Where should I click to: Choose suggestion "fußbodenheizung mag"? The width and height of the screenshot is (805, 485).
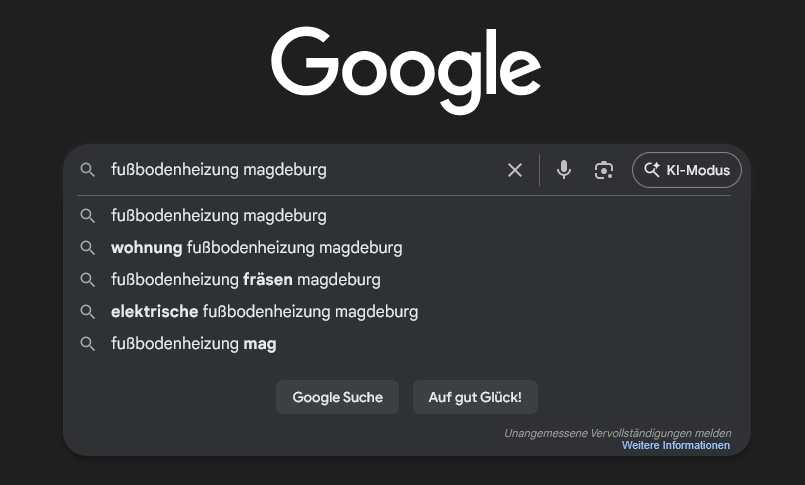click(194, 343)
